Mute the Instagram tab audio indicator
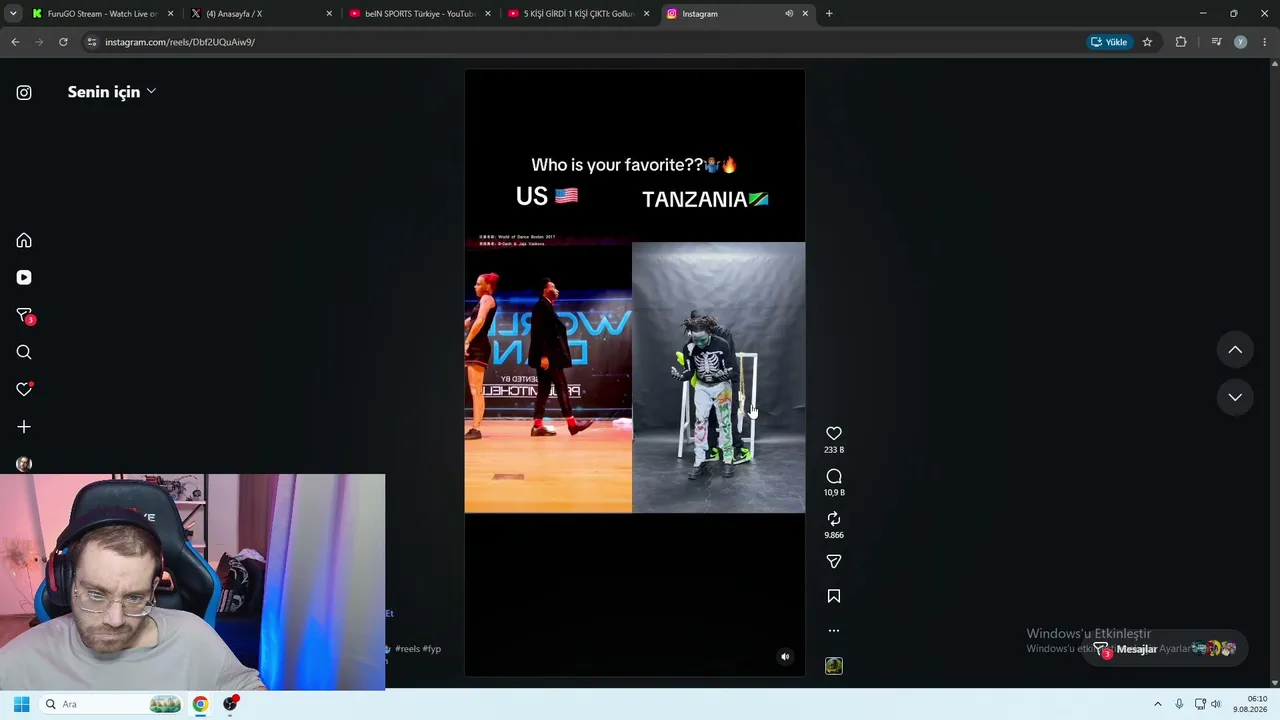 [788, 14]
